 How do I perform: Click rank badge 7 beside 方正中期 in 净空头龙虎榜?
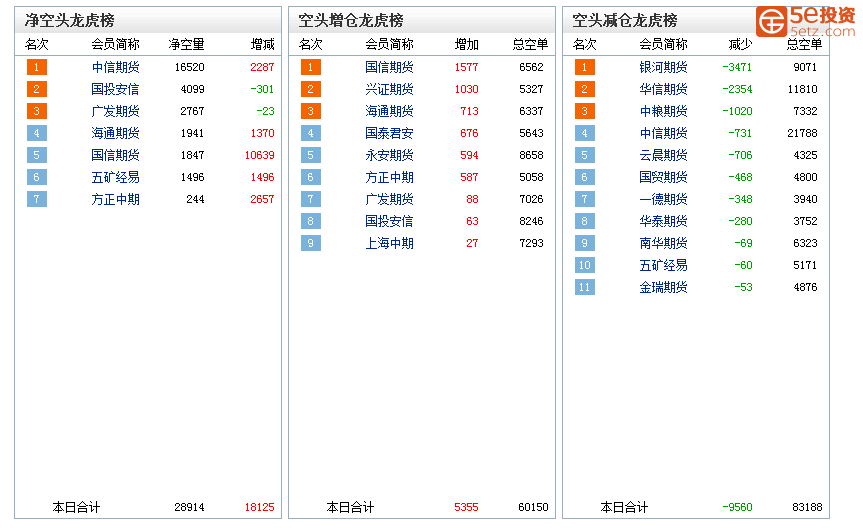tap(37, 199)
